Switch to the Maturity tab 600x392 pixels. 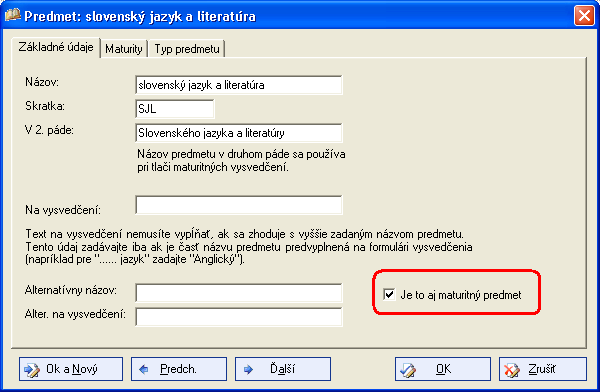coord(124,49)
